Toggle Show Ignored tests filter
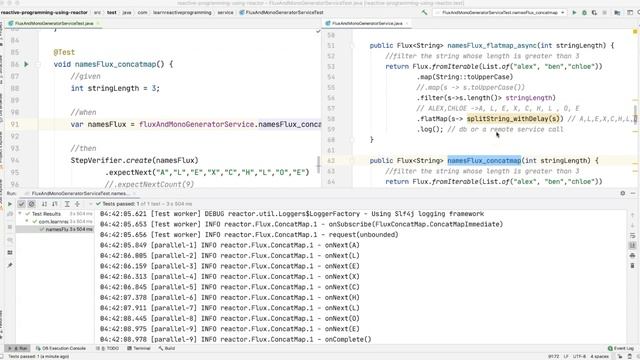 (31, 204)
